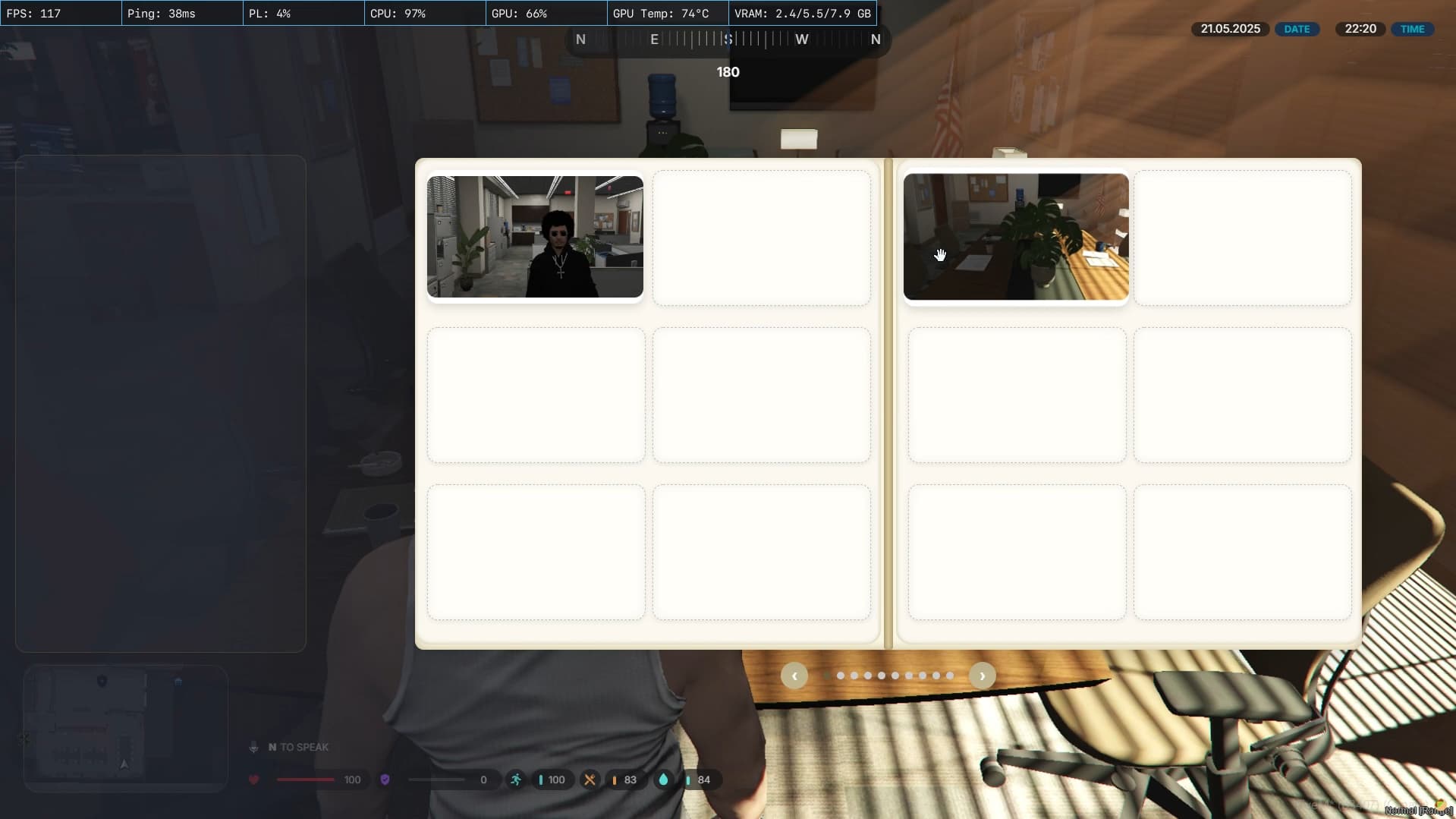Click the empty slot beside sunglasses photo

(761, 238)
